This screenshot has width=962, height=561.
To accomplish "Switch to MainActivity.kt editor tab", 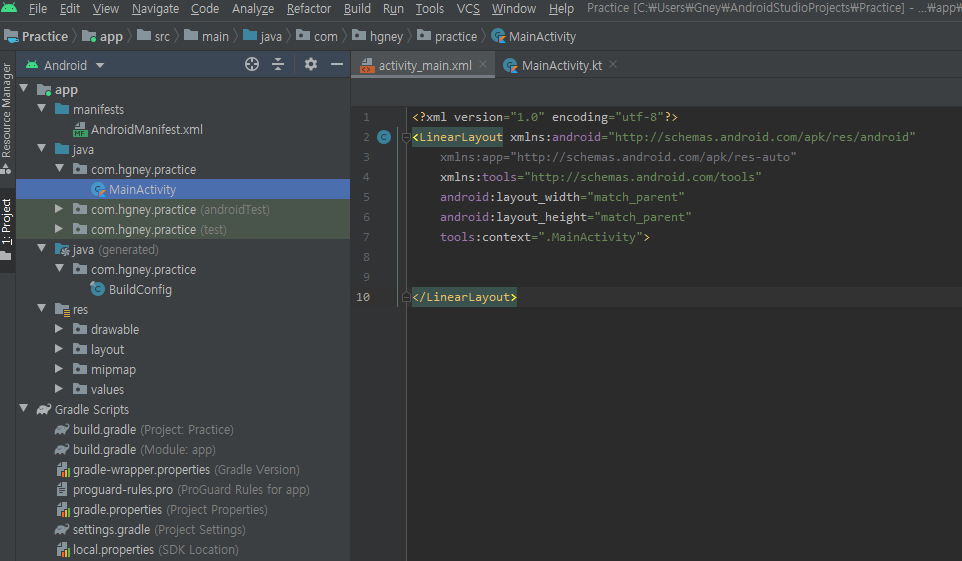I will [560, 65].
